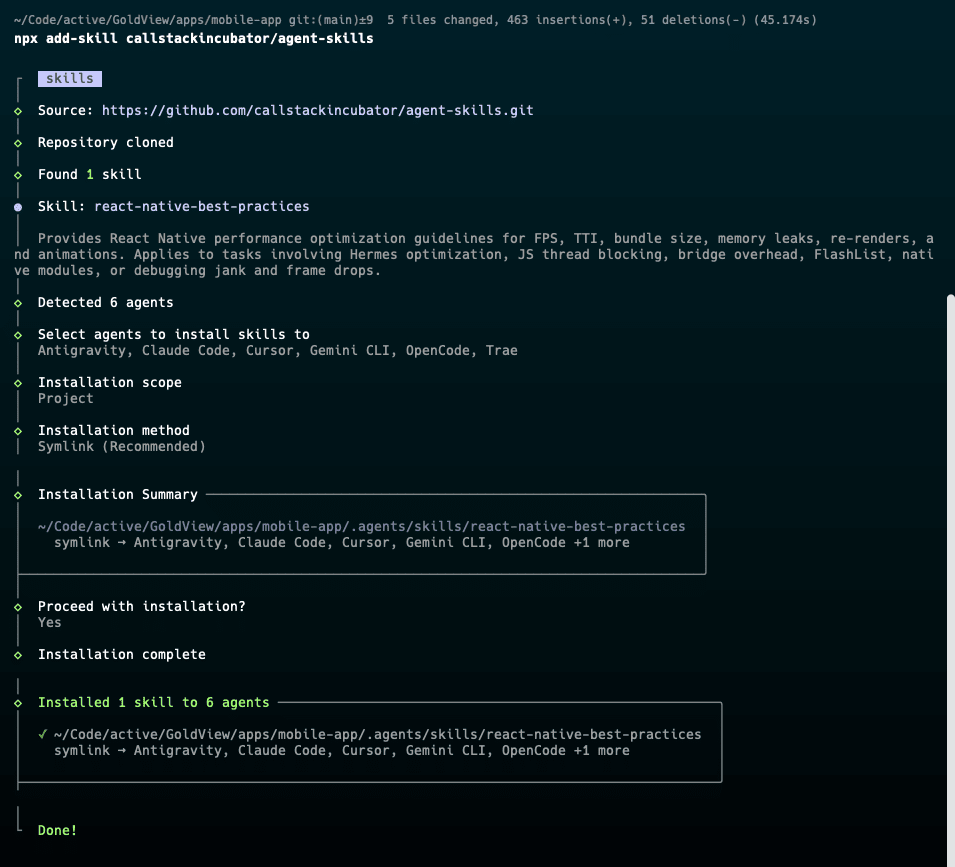Viewport: 955px width, 867px height.
Task: Open the callstackincubator agent-skills GitHub URL
Action: 317,111
